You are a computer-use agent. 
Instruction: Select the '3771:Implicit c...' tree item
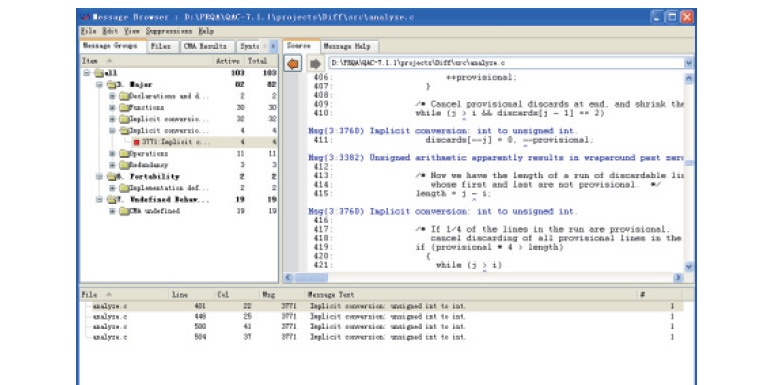pos(175,142)
